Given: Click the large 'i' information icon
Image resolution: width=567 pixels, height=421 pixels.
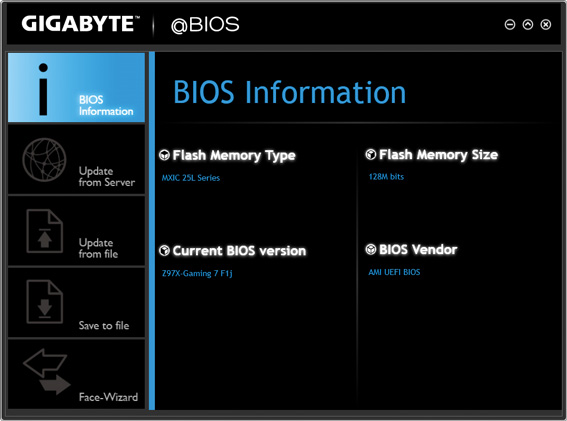Looking at the screenshot, I should (x=43, y=89).
